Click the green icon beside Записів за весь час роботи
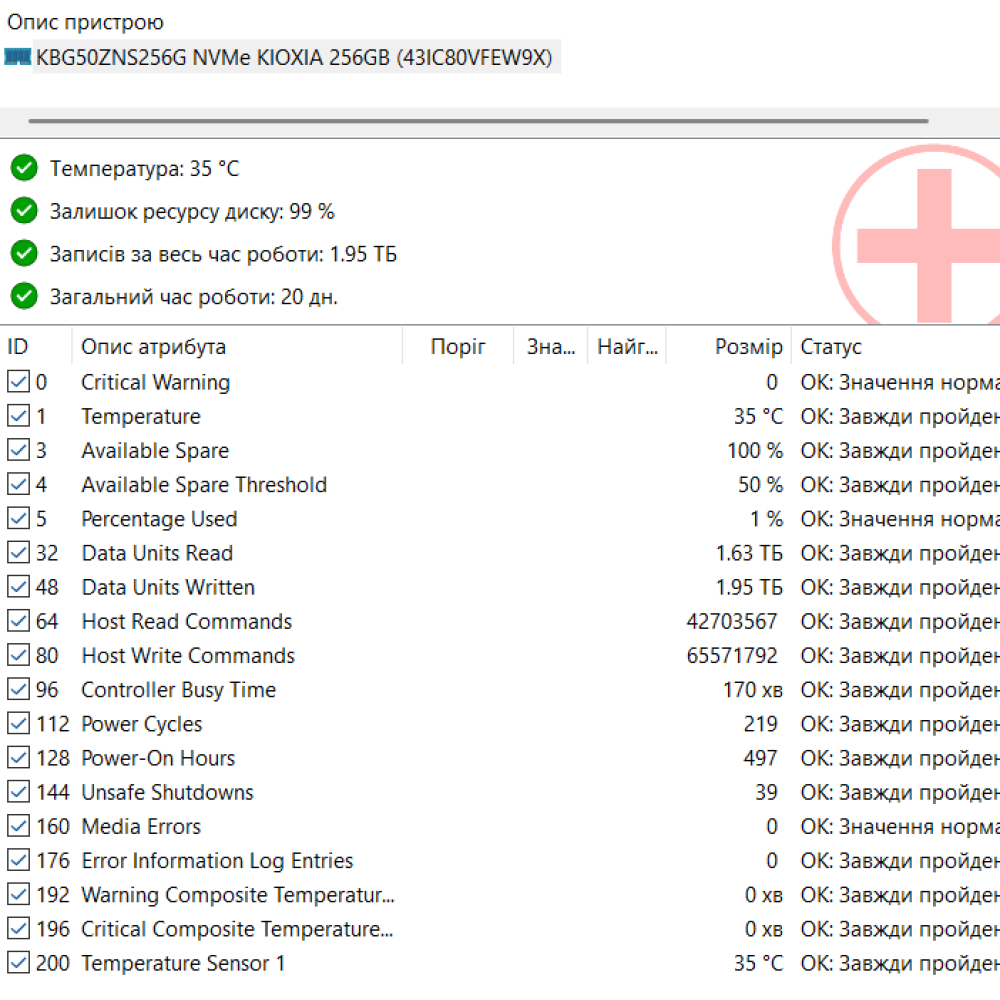The image size is (1000, 1000). coord(24,253)
